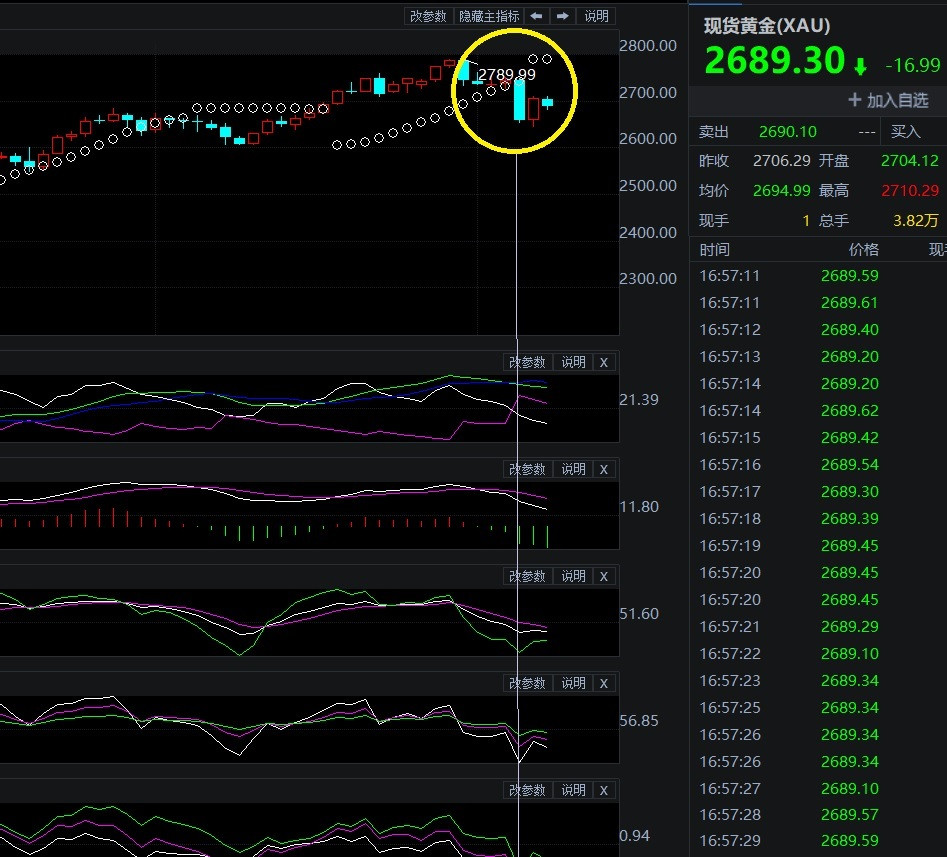Add spot gold via 加入自选 plus icon
The image size is (947, 857).
[x=855, y=100]
